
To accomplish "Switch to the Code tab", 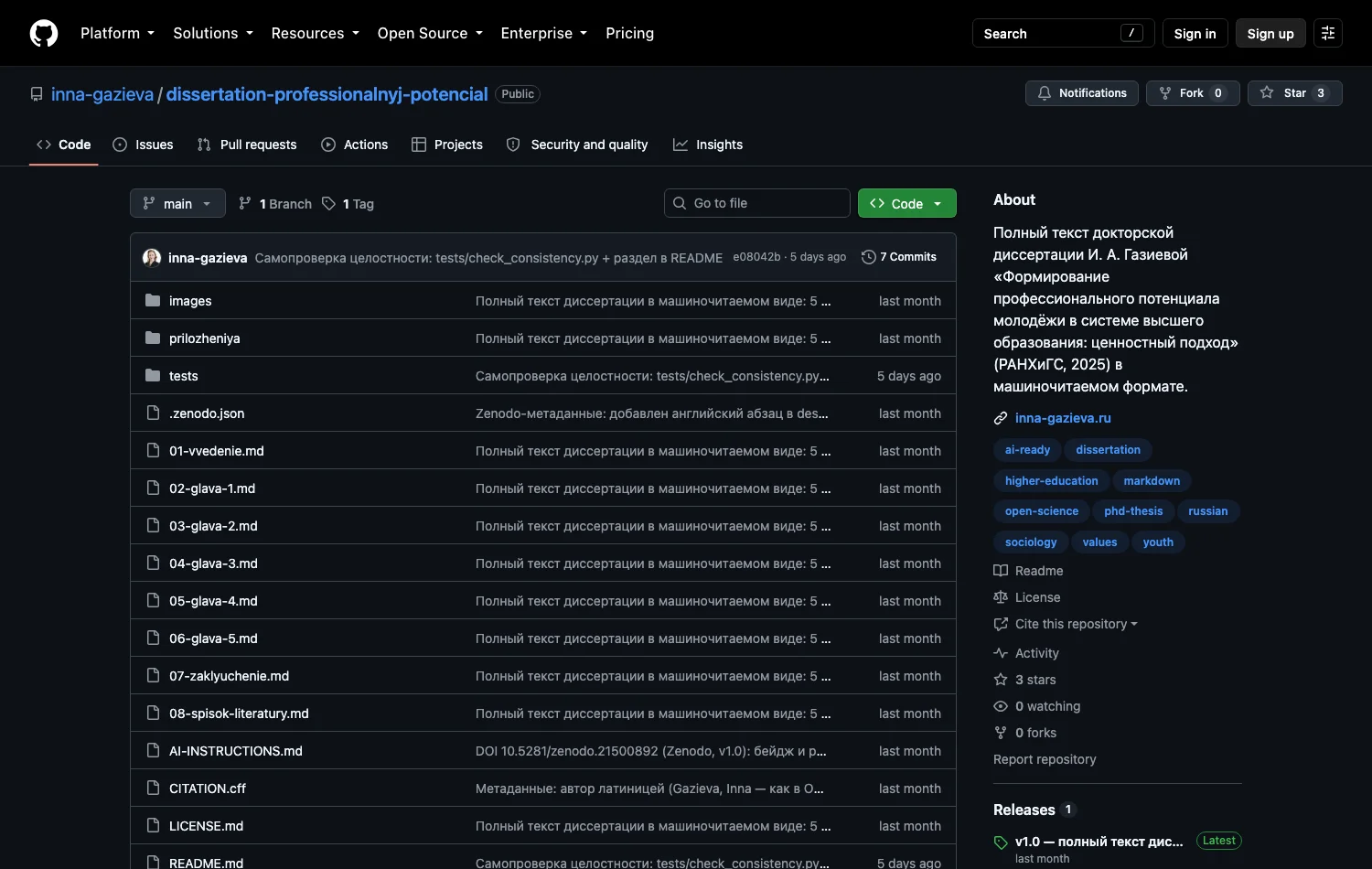I will 64,145.
